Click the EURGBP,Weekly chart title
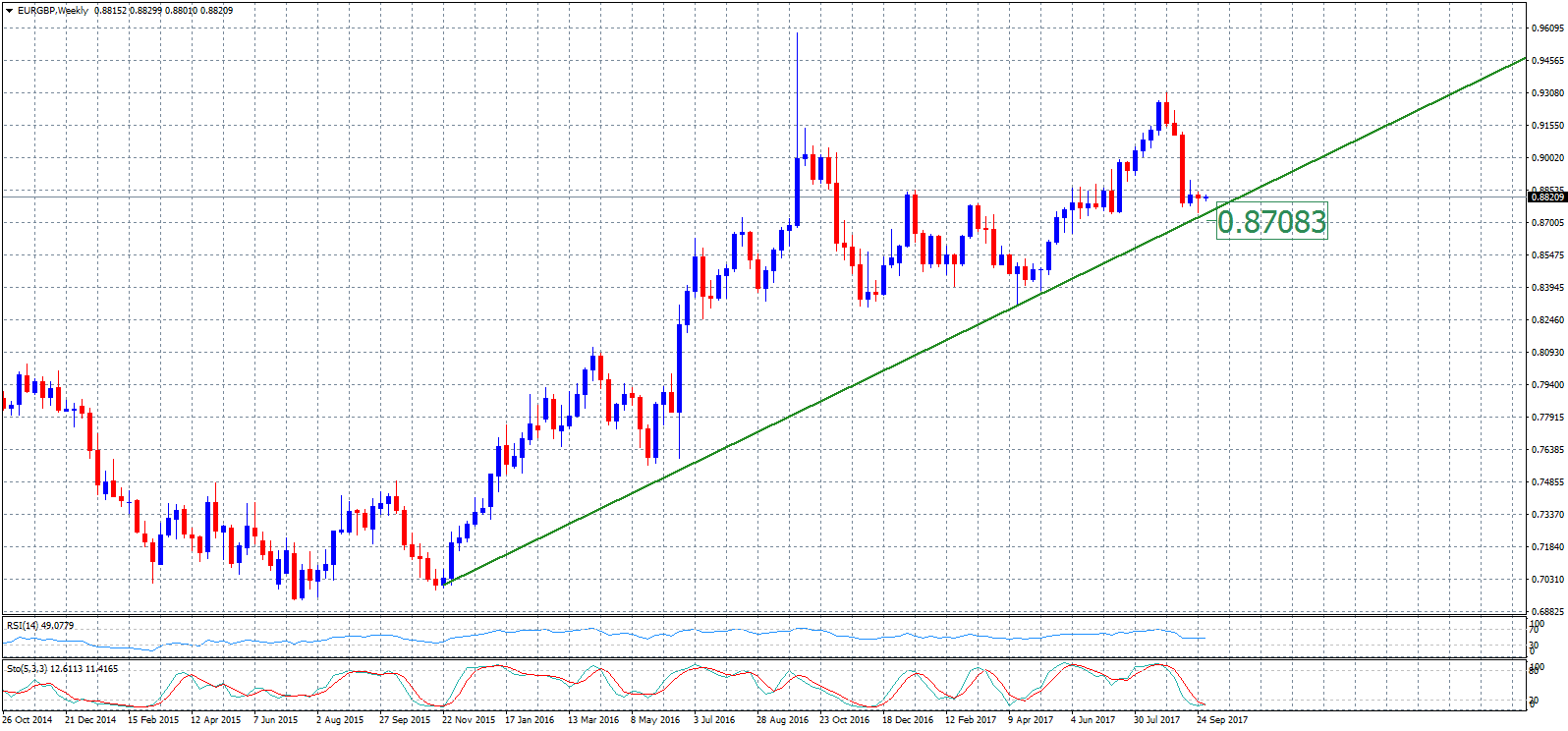Image resolution: width=1568 pixels, height=731 pixels. click(53, 11)
